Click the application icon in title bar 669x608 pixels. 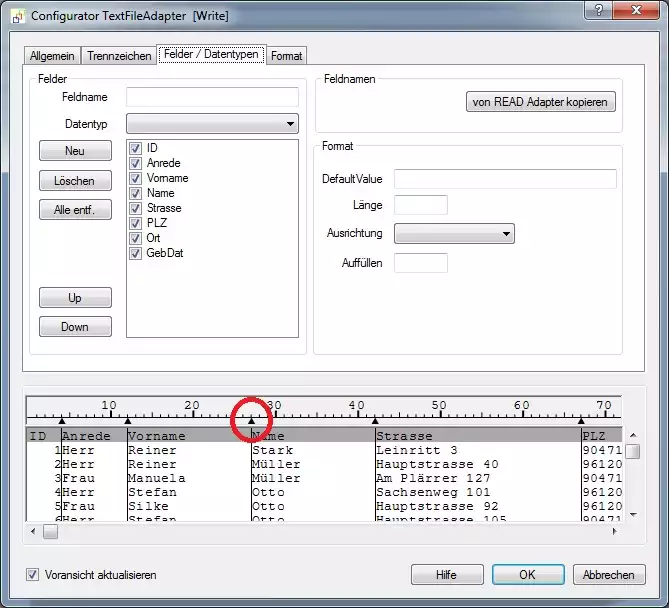(17, 16)
